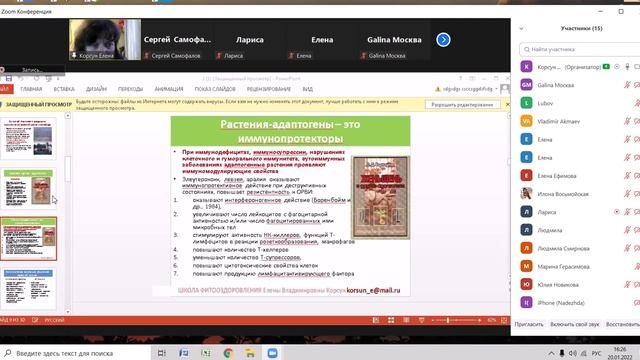Open the РЕЦЕНЗИРОВАНИЕ ribbon tab
640x360 pixels.
point(269,89)
